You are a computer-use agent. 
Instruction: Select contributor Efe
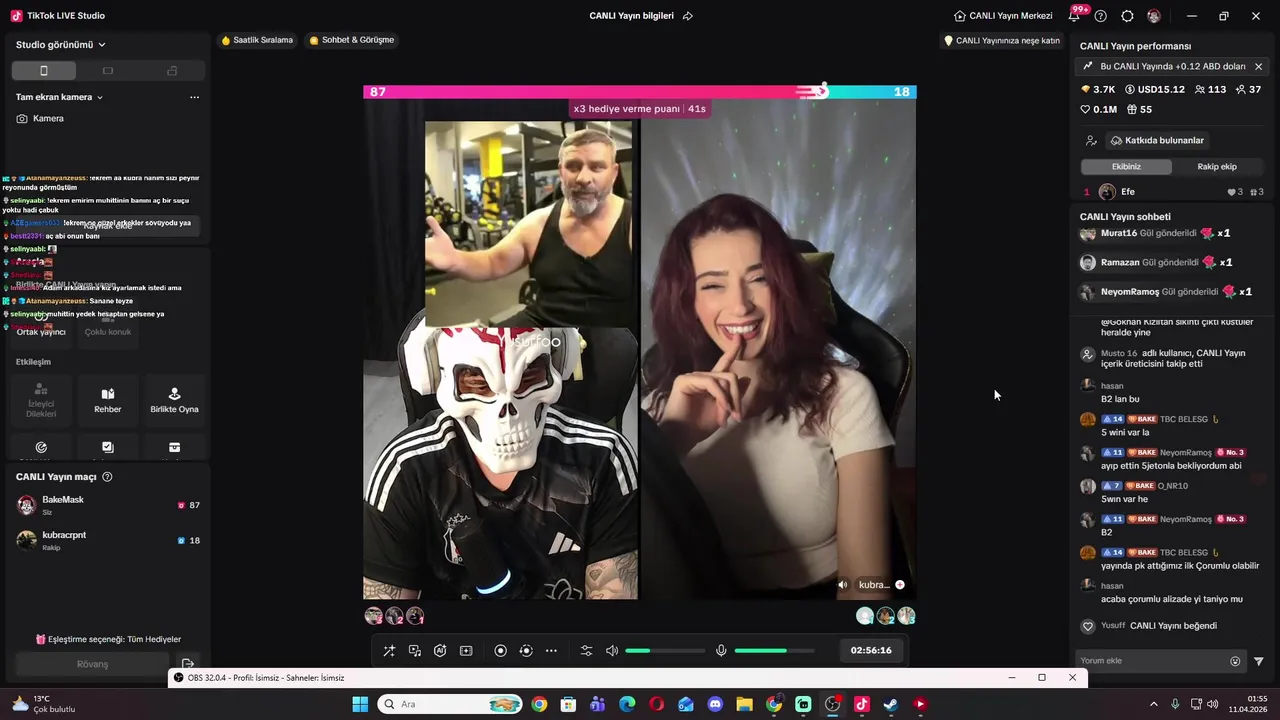[x=1174, y=192]
